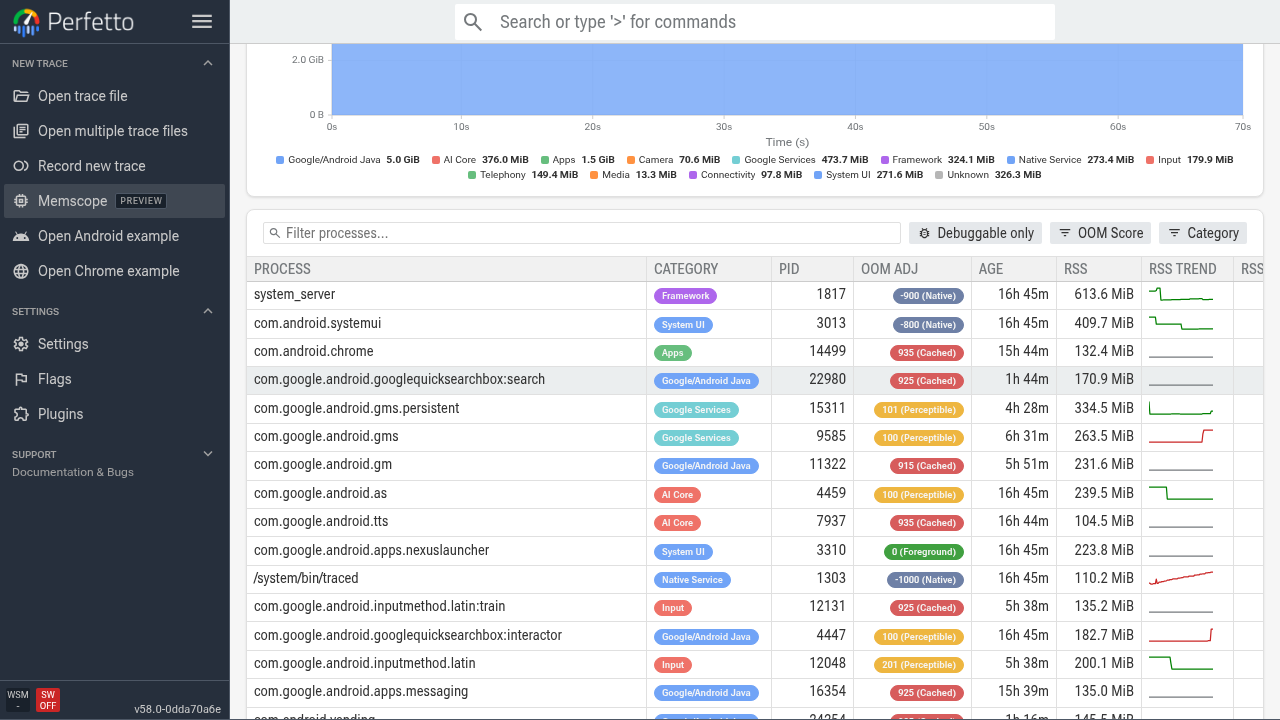This screenshot has height=720, width=1280.
Task: Sort by the PROCESS column header
Action: pyautogui.click(x=447, y=269)
